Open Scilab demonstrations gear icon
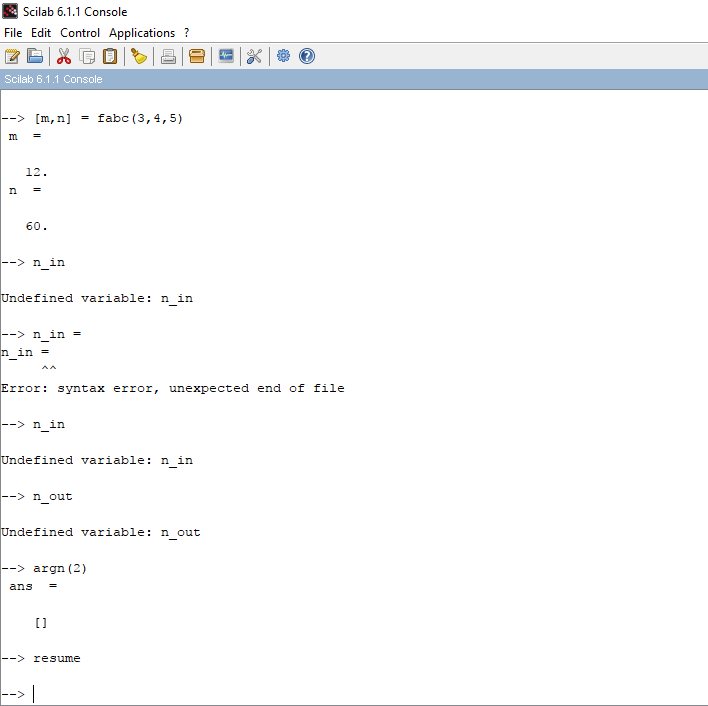This screenshot has height=706, width=708. pyautogui.click(x=284, y=56)
